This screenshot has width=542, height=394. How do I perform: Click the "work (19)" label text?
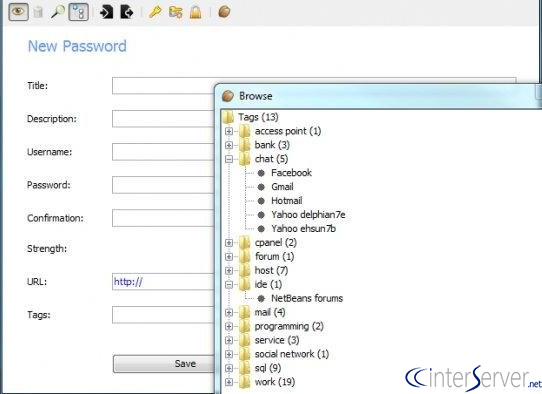click(x=275, y=382)
